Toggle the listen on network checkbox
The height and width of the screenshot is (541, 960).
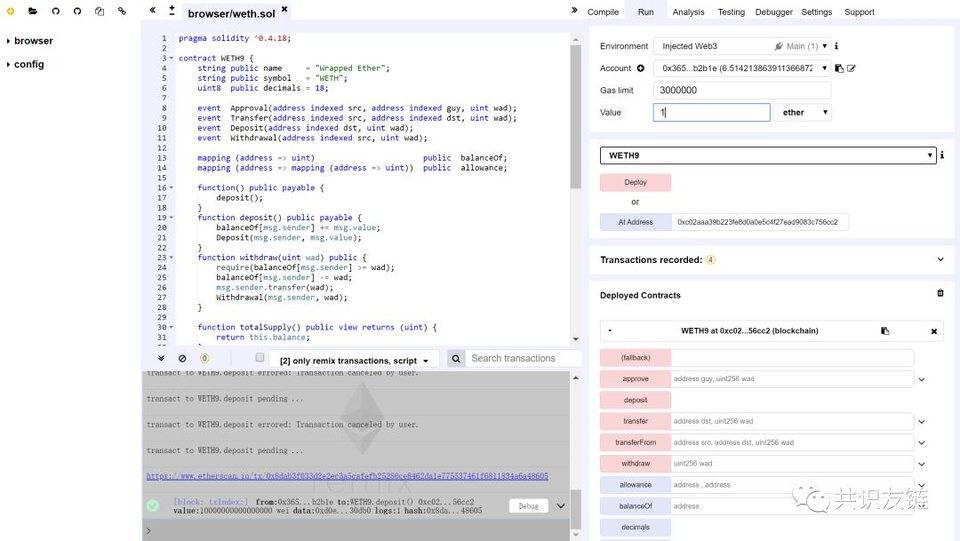point(260,357)
